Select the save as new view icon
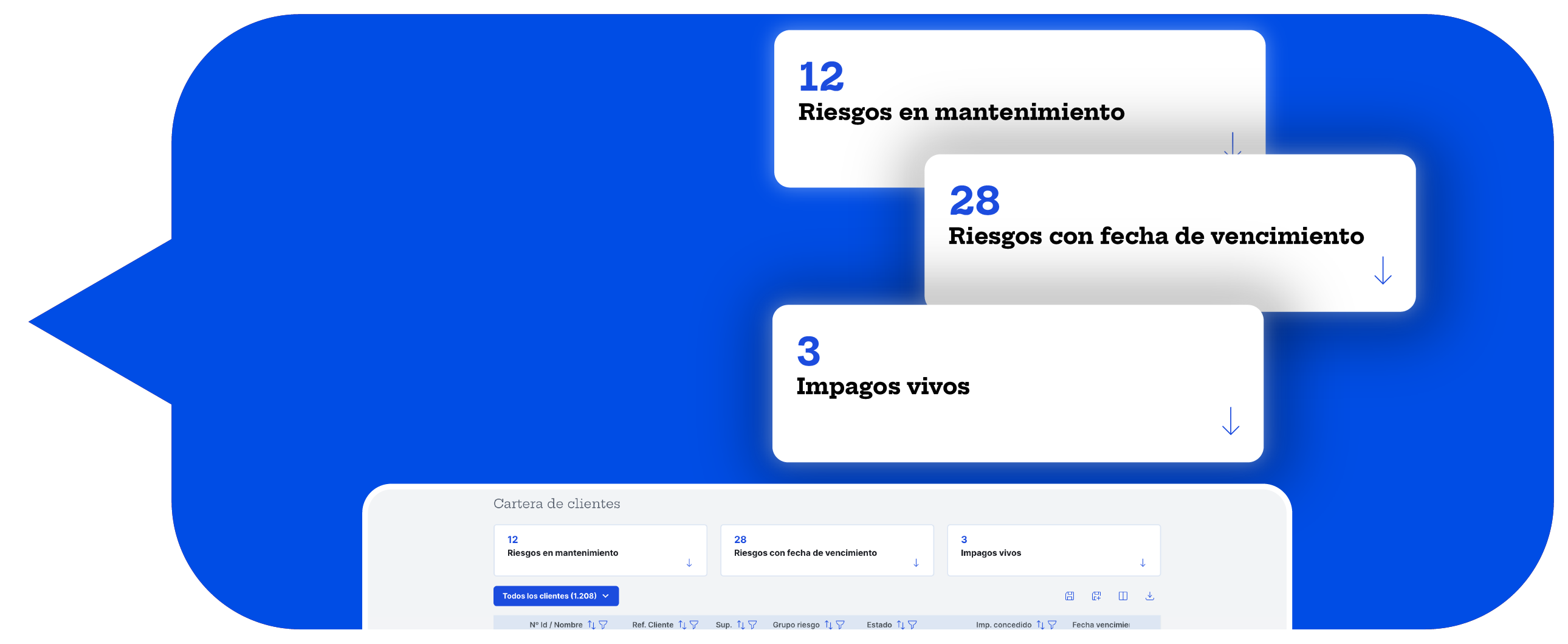 tap(1097, 596)
